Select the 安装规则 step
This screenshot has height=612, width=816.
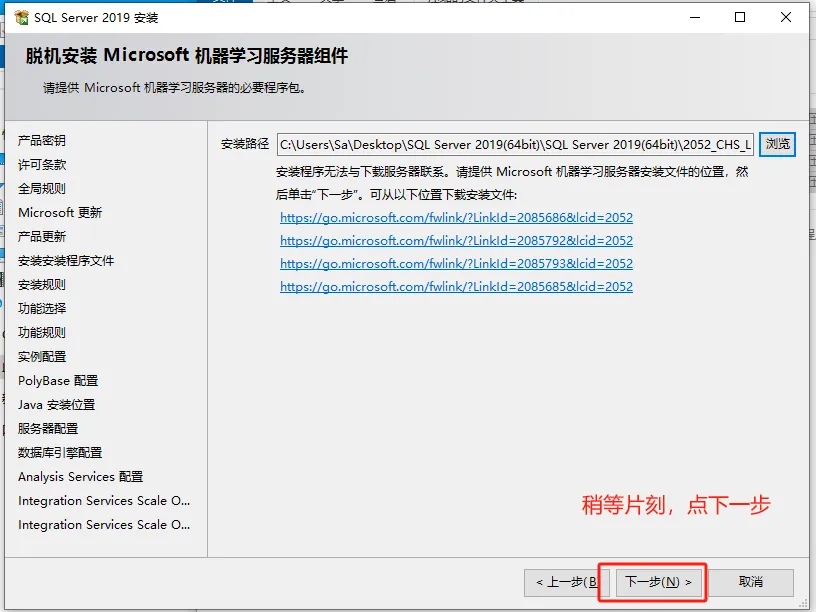coord(42,285)
